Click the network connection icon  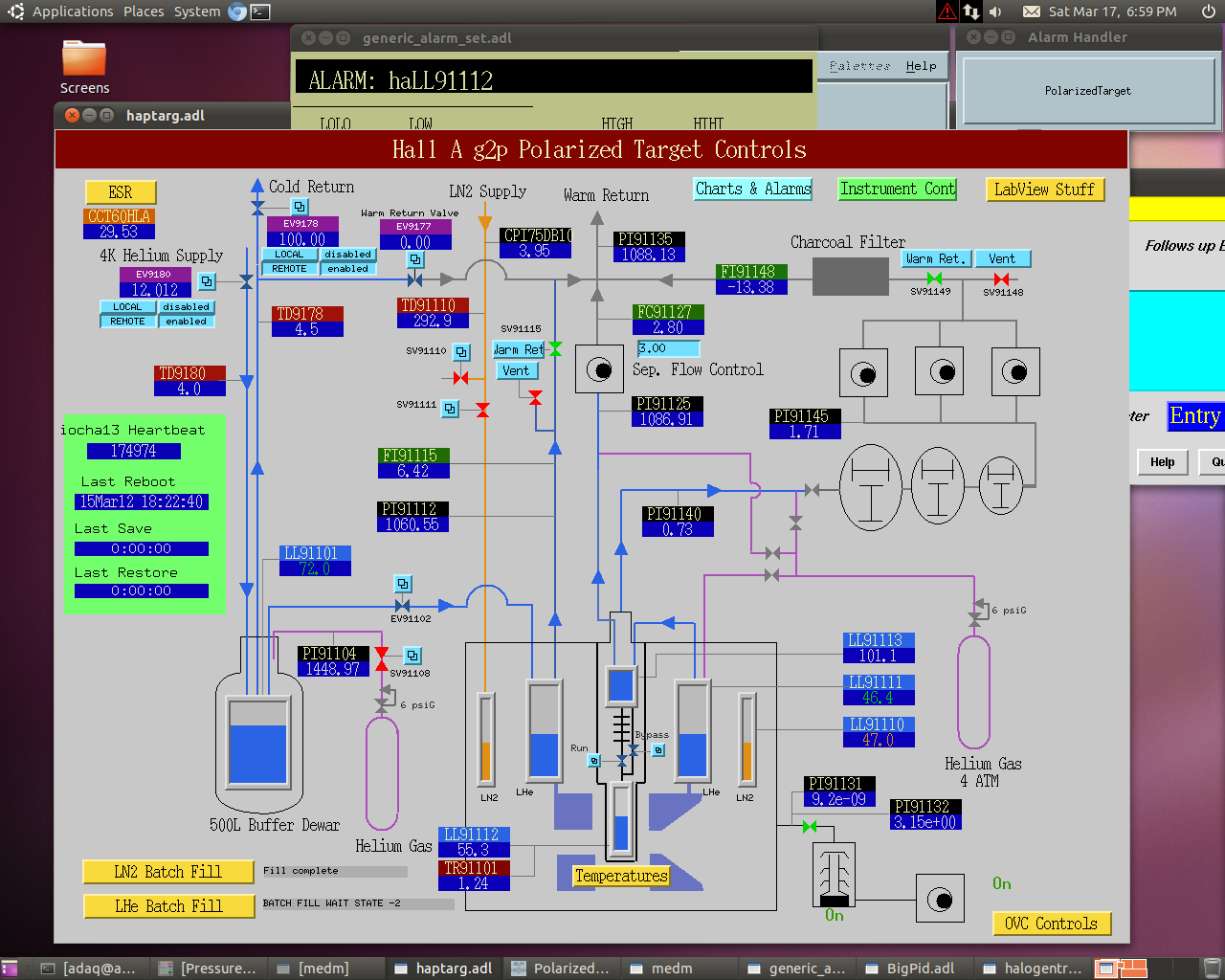click(x=971, y=11)
